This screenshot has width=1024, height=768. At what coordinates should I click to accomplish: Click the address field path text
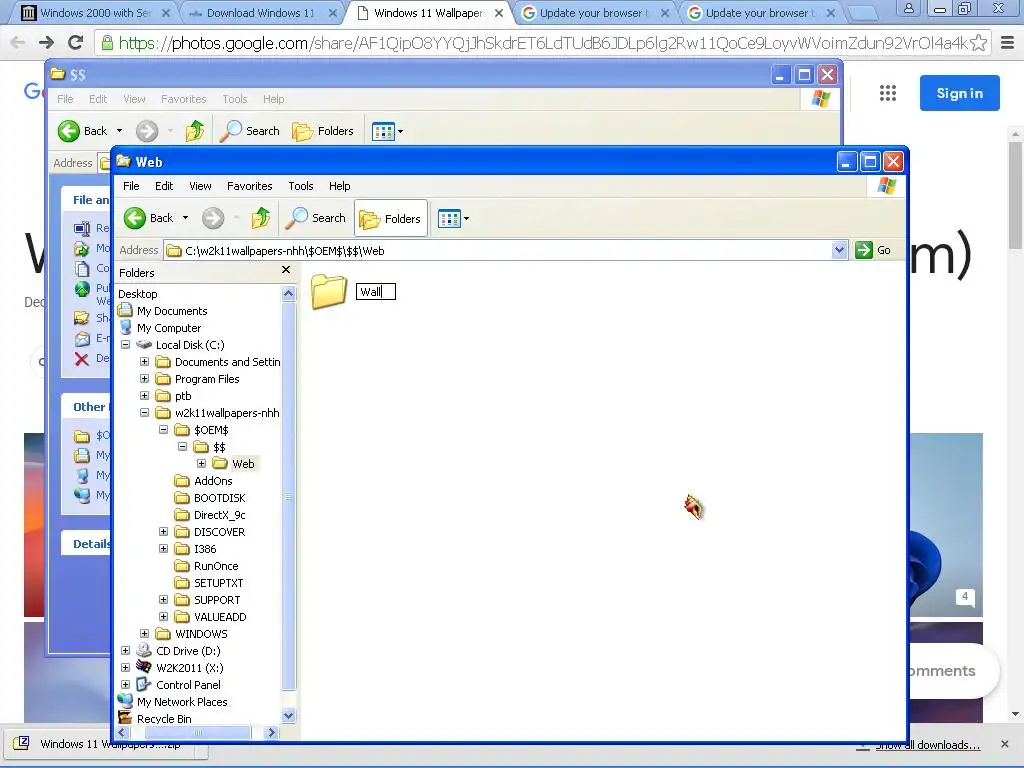285,251
